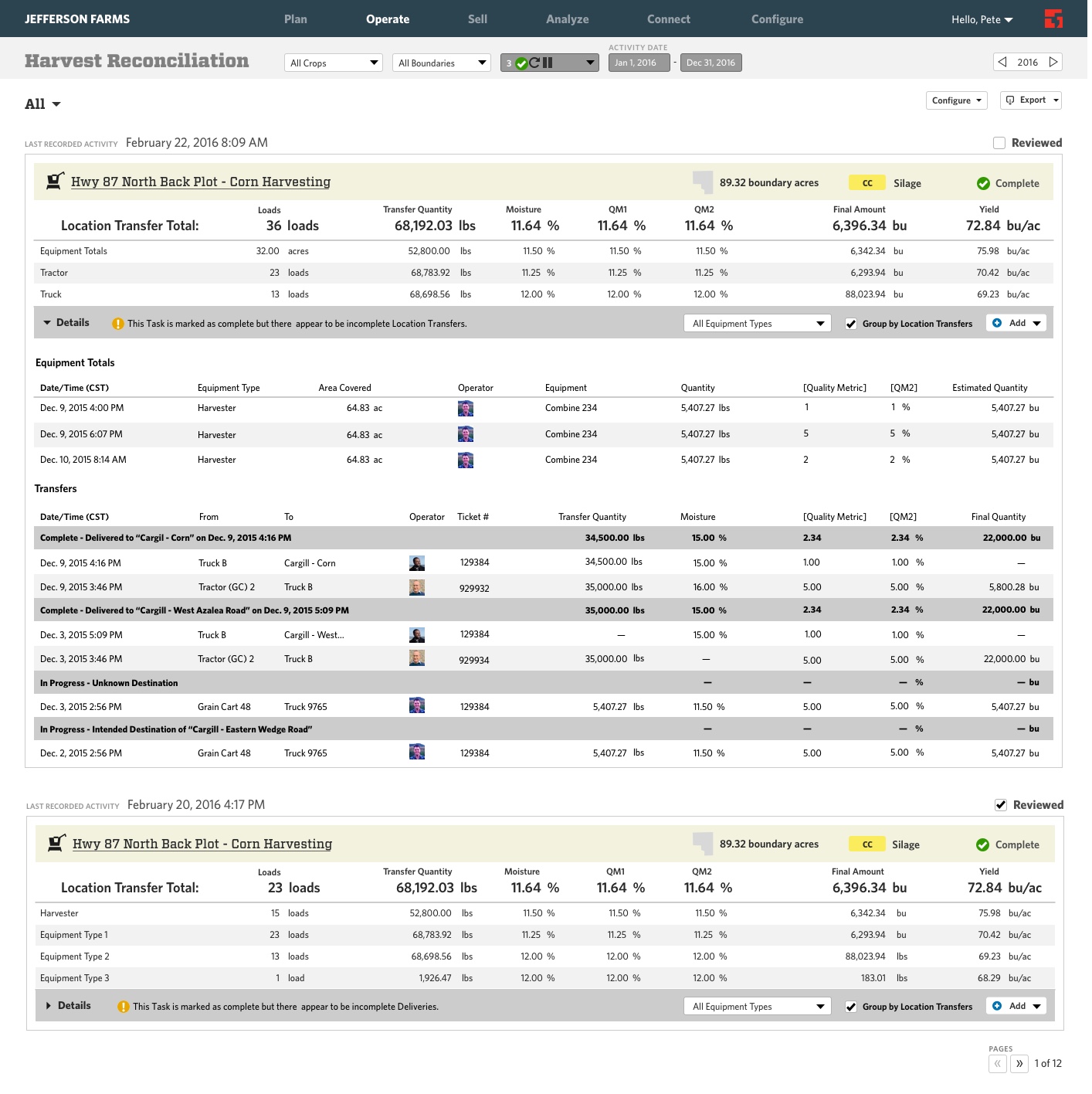Open Analyze menu
This screenshot has height=1094, width=1092.
[x=568, y=19]
